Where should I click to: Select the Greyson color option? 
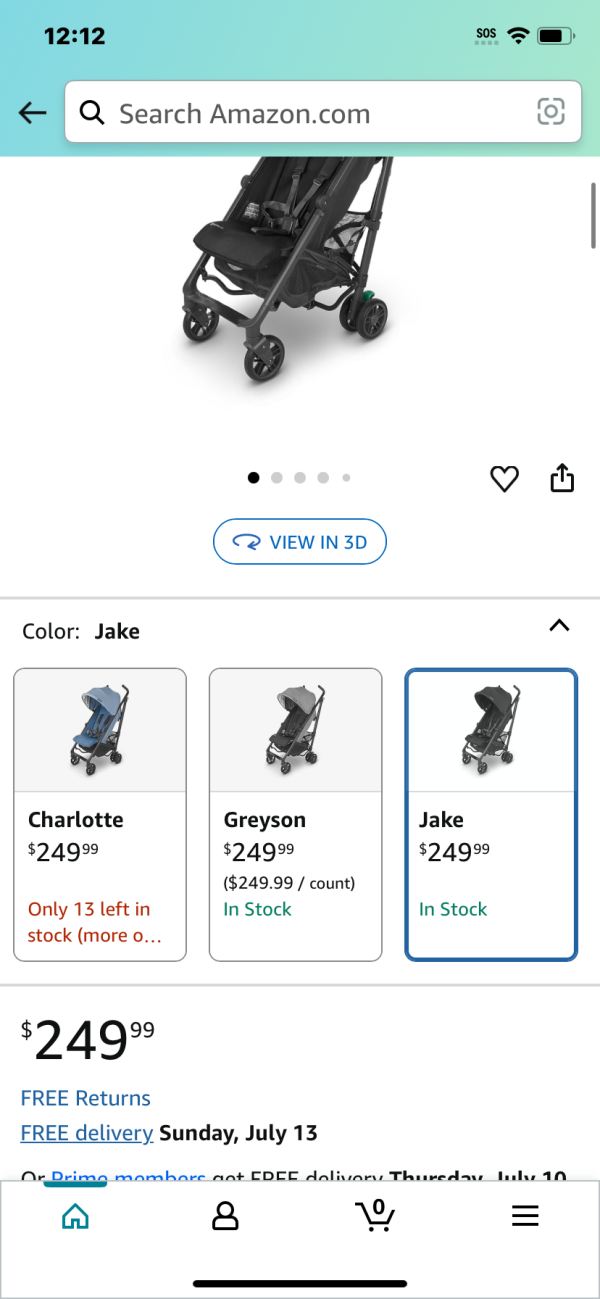pyautogui.click(x=295, y=814)
